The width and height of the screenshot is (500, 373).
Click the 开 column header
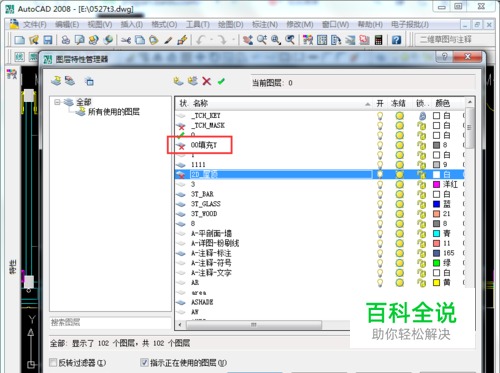click(380, 103)
